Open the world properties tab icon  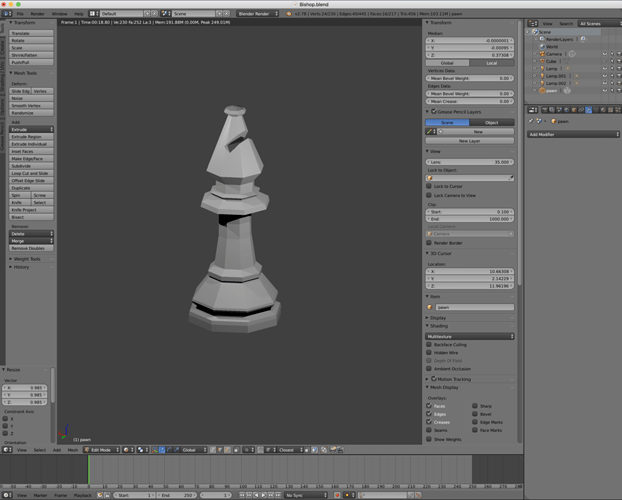pos(566,110)
